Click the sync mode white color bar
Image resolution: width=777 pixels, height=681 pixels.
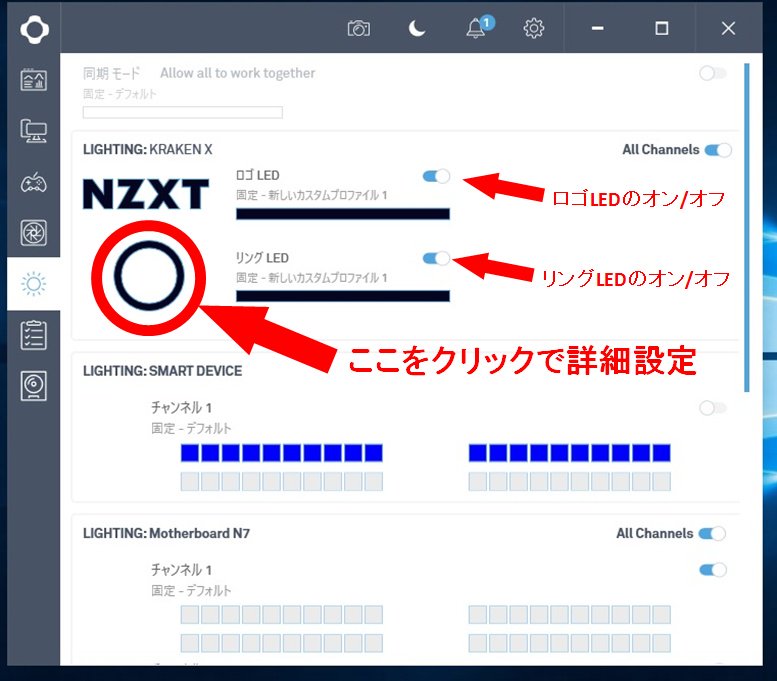(x=182, y=113)
